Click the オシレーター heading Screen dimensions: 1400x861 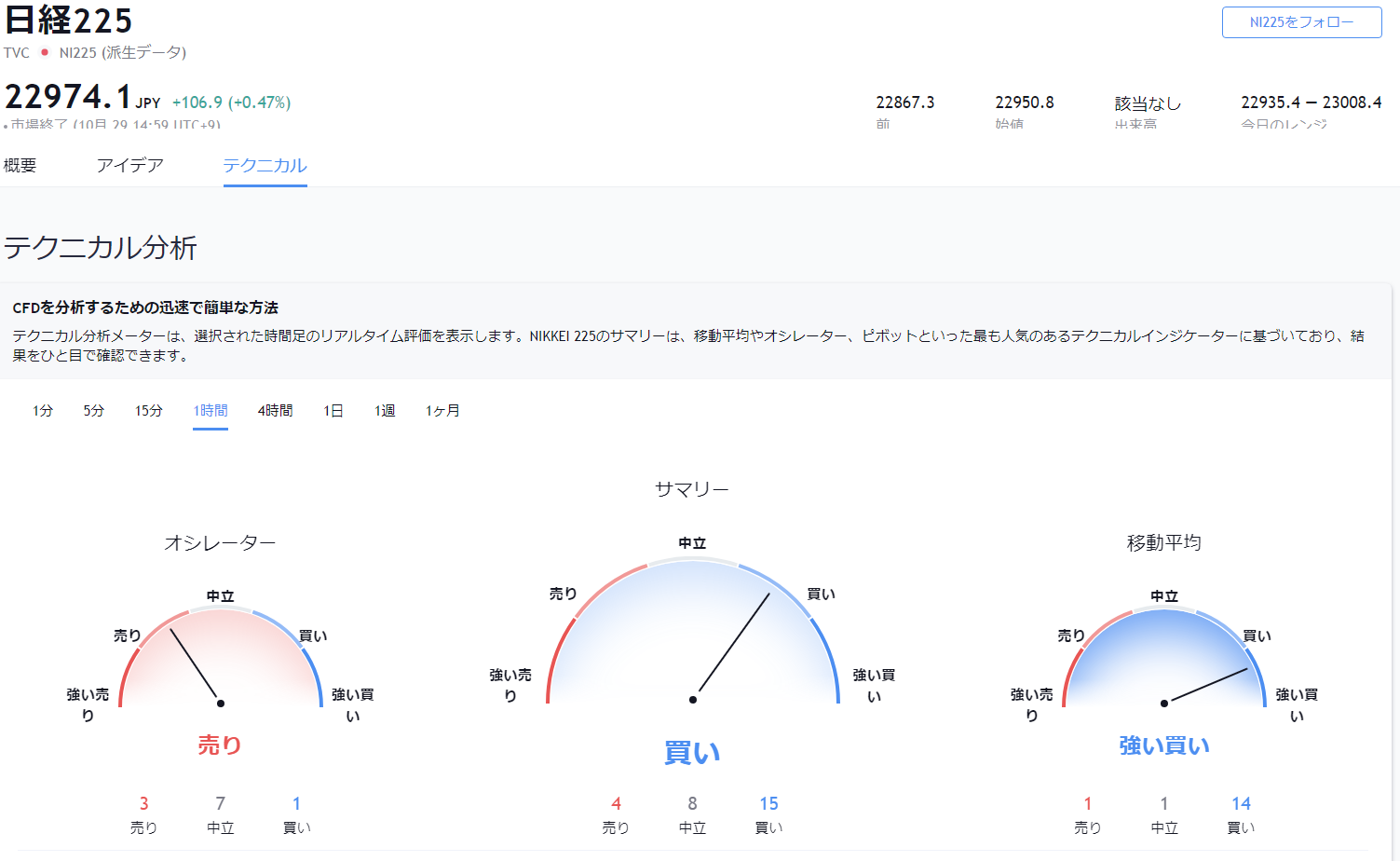tap(220, 542)
